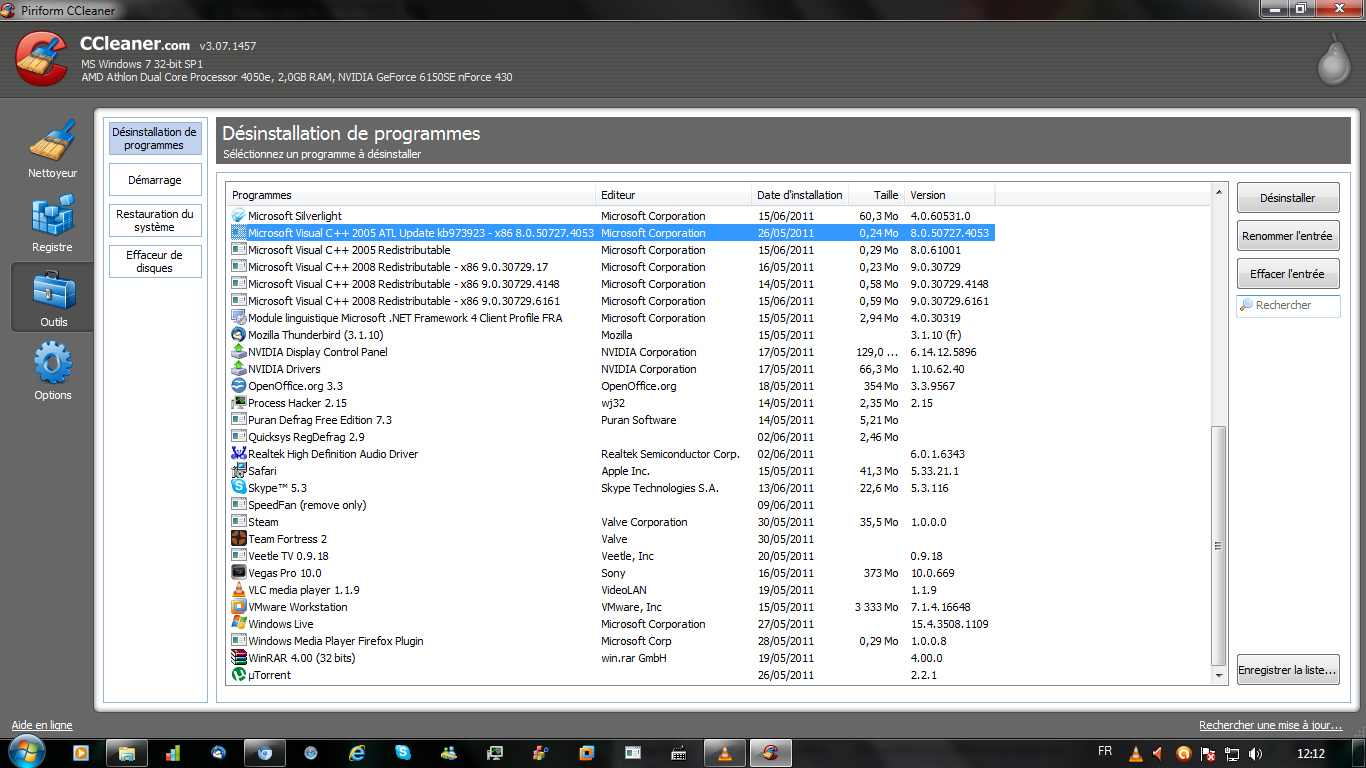Select the NVIDIA Drivers row
Image resolution: width=1366 pixels, height=768 pixels.
(x=611, y=369)
